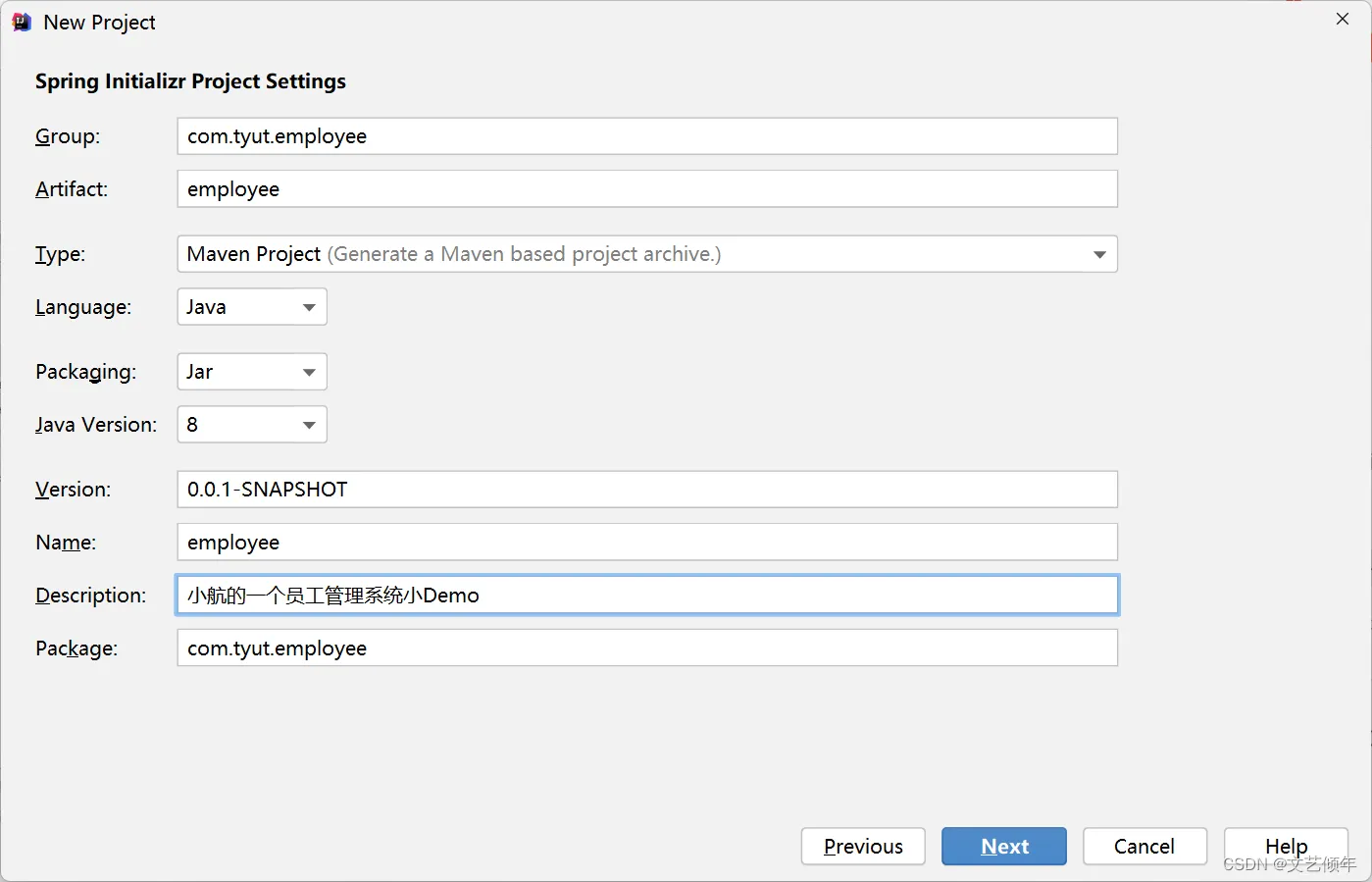
Task: Cancel the project setup
Action: (1144, 846)
